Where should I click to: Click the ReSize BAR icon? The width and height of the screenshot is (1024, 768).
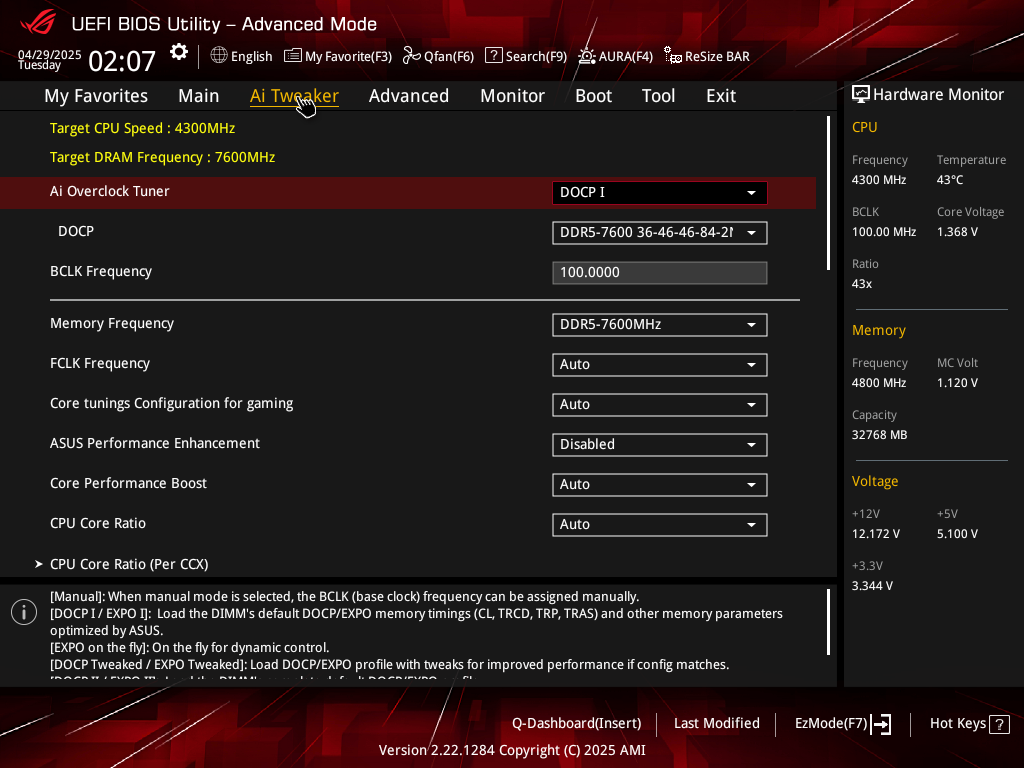pos(673,56)
